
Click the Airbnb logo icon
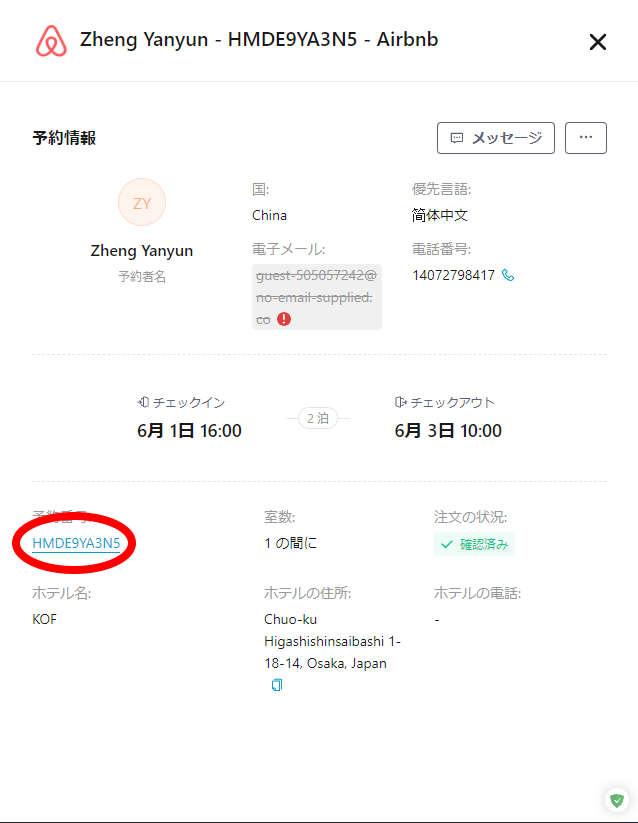pyautogui.click(x=51, y=41)
